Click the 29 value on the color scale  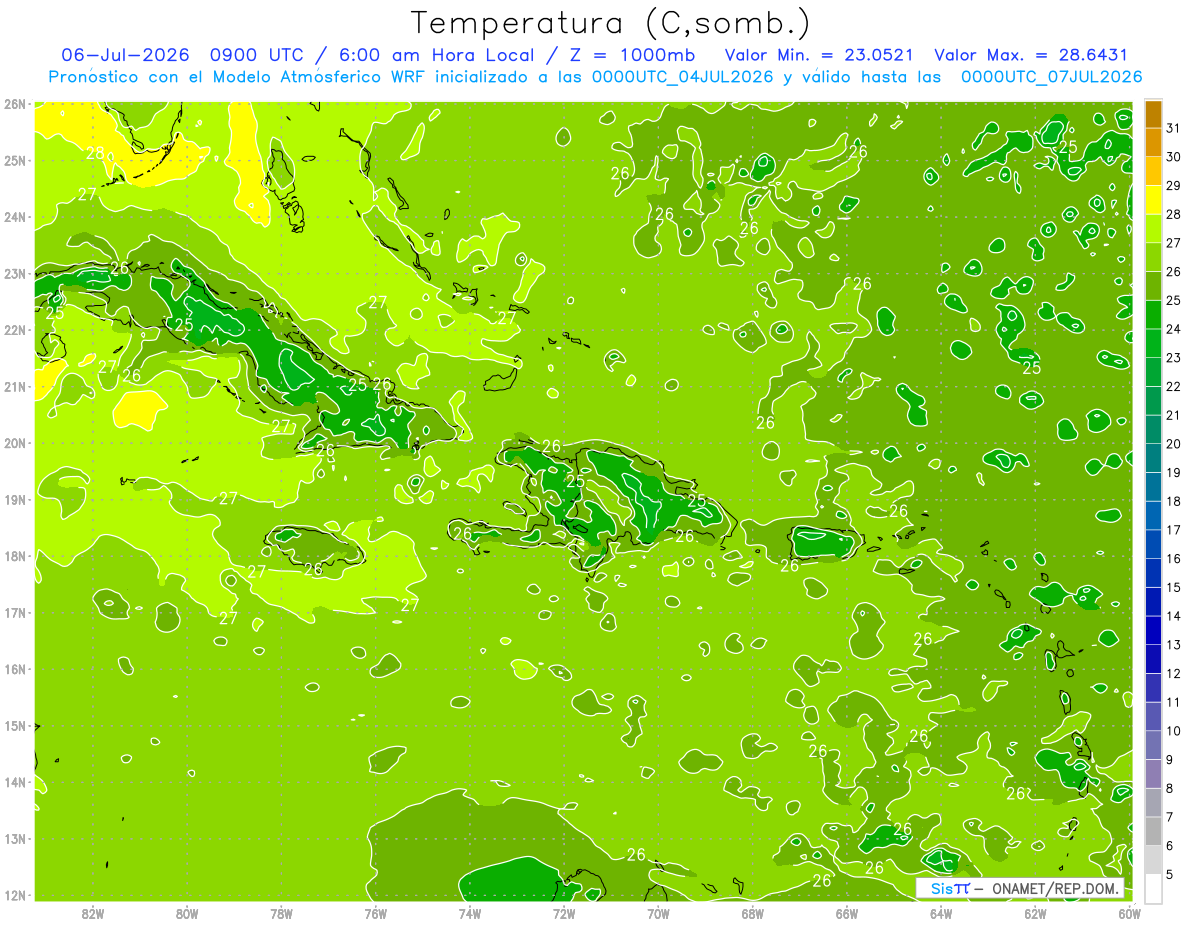point(1174,186)
